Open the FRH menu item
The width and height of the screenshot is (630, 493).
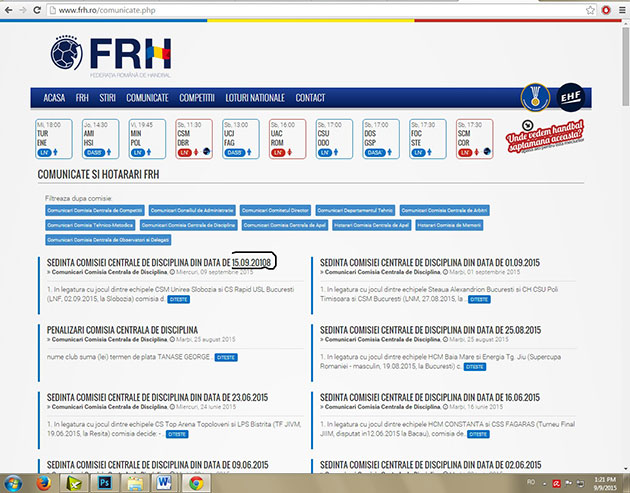pos(82,98)
